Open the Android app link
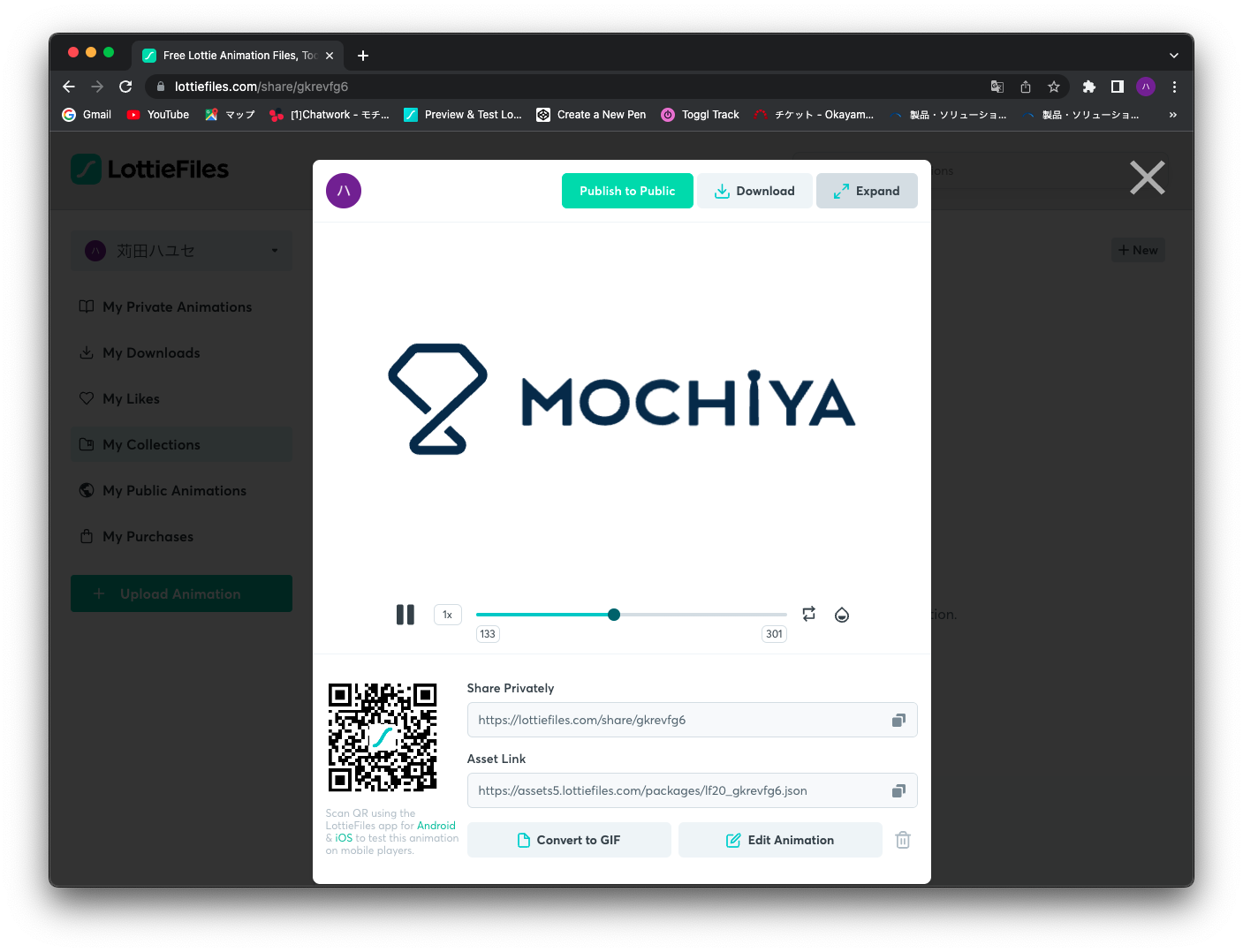Image resolution: width=1243 pixels, height=952 pixels. [x=436, y=826]
